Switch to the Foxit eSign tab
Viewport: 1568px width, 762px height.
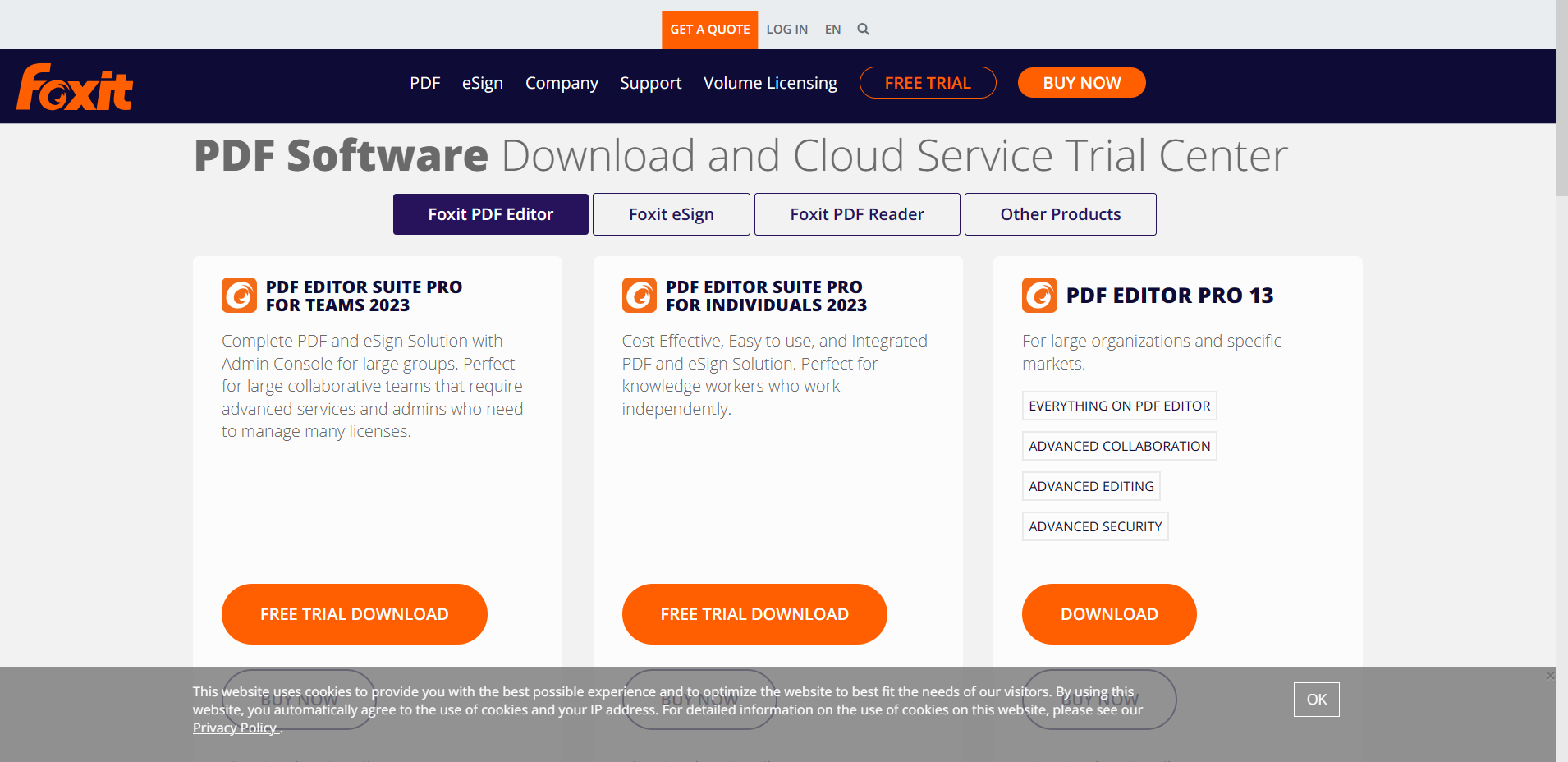click(672, 214)
